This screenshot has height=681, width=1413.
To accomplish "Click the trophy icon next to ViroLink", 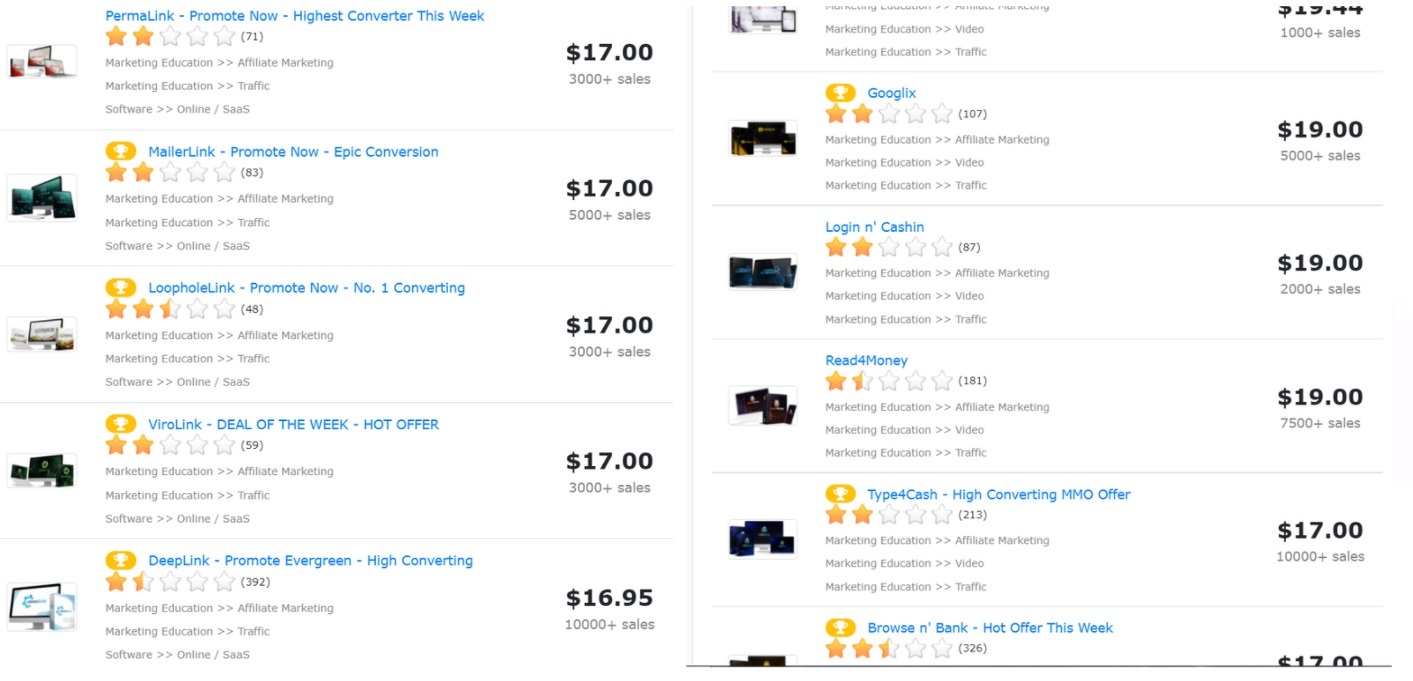I will click(121, 424).
